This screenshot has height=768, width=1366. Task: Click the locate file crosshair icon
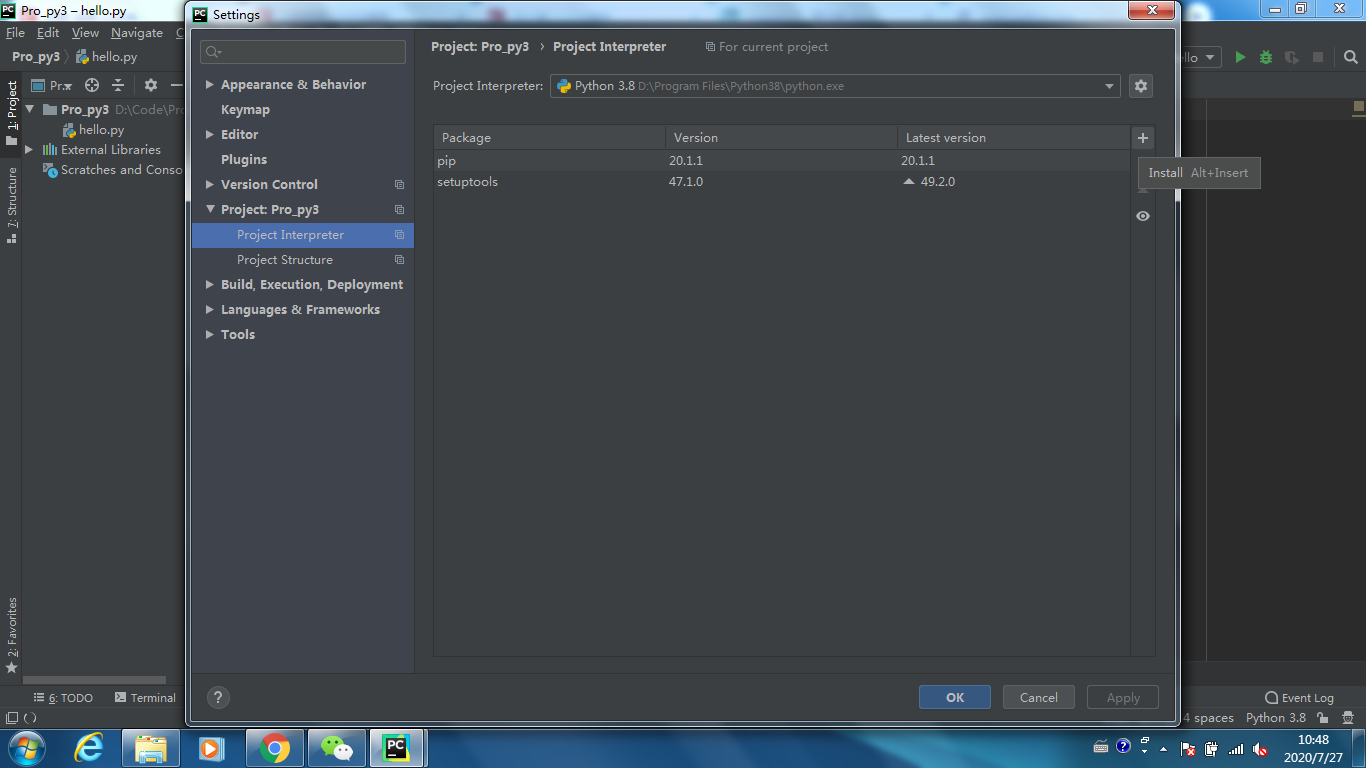pyautogui.click(x=92, y=85)
